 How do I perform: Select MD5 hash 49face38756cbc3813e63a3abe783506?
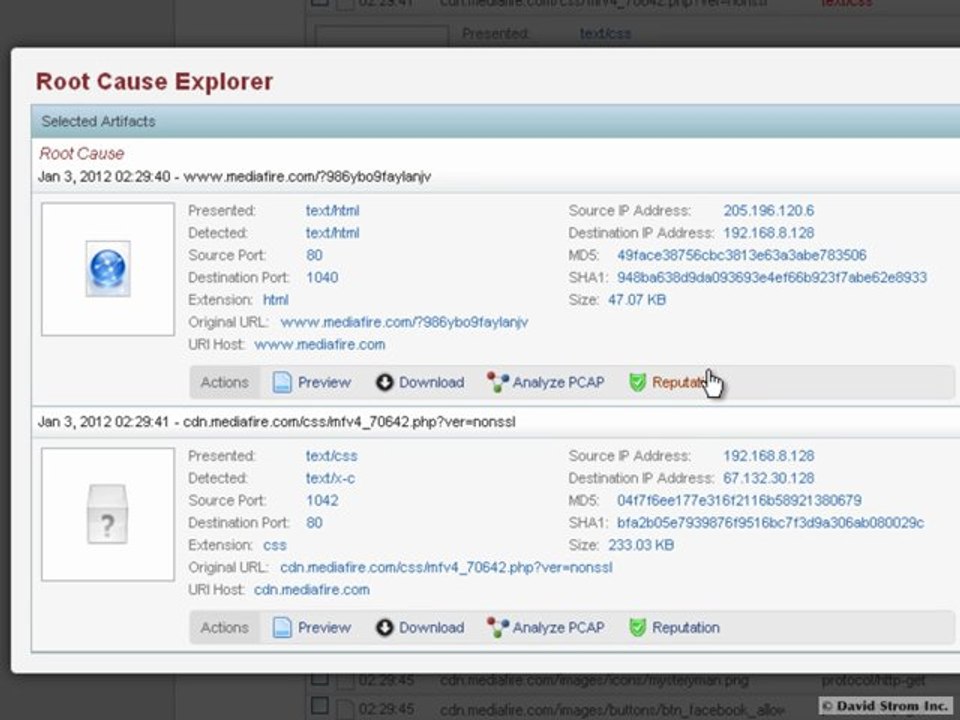[741, 255]
